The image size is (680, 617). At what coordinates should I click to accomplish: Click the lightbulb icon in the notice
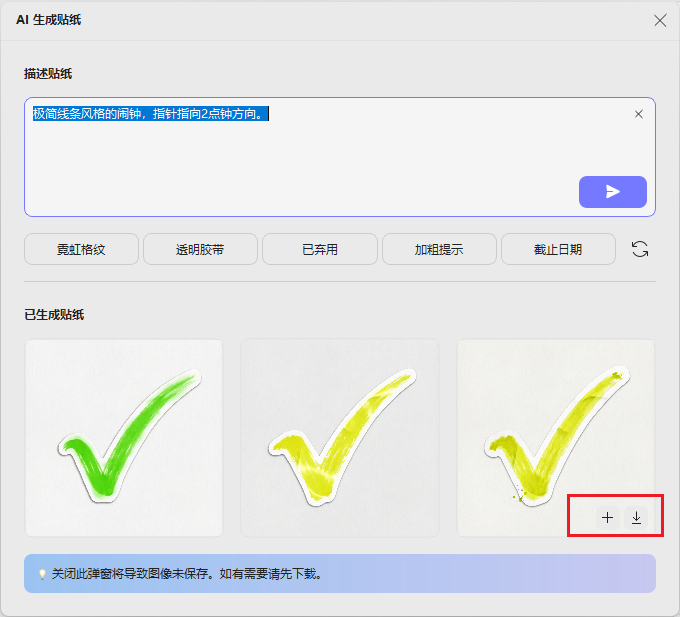point(42,574)
